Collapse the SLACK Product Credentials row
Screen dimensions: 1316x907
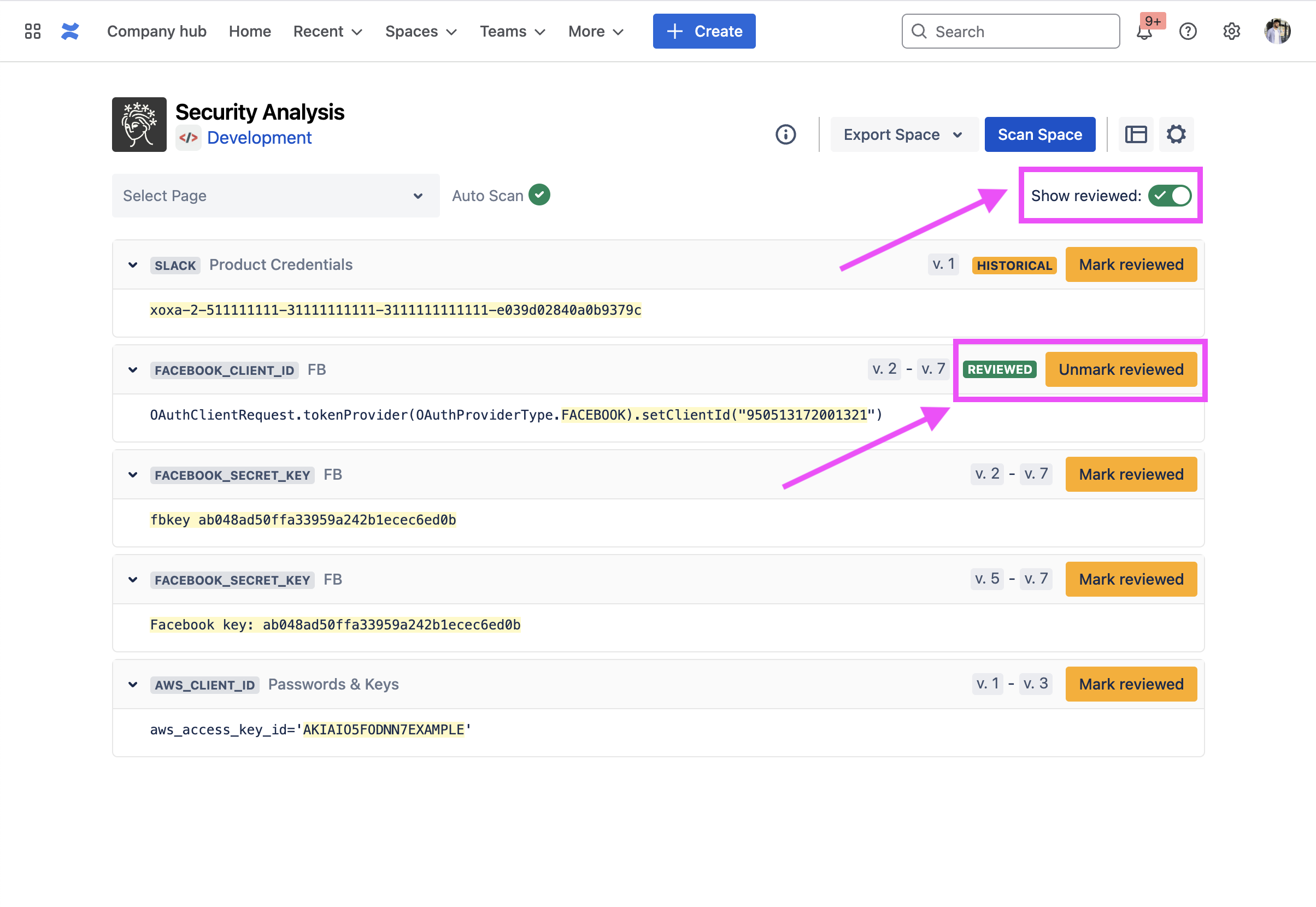point(133,265)
